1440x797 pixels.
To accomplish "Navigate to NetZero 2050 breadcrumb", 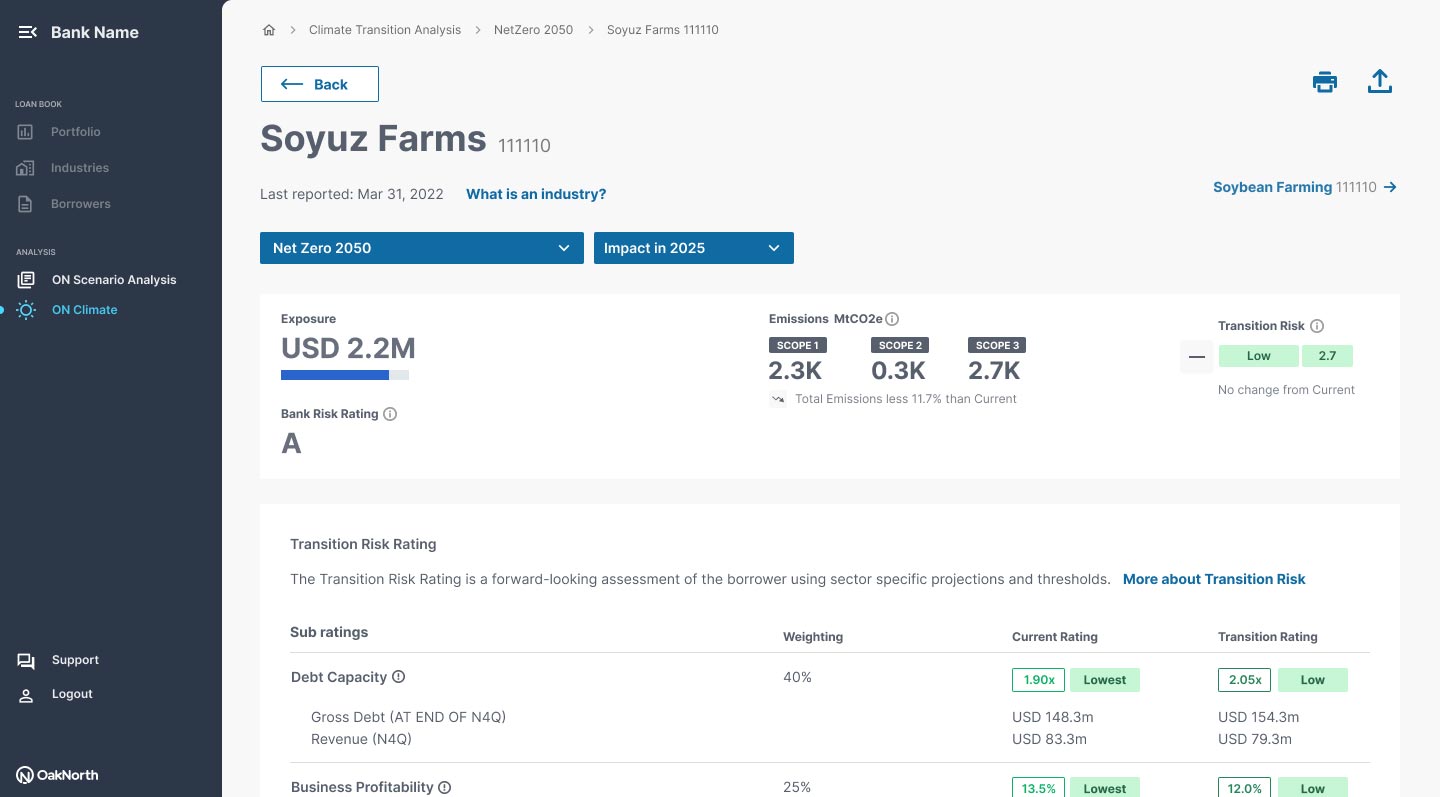I will pyautogui.click(x=534, y=30).
